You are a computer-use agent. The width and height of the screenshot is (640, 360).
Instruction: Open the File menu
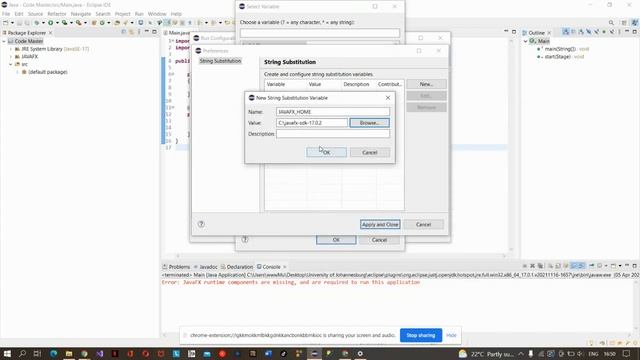tap(6, 14)
